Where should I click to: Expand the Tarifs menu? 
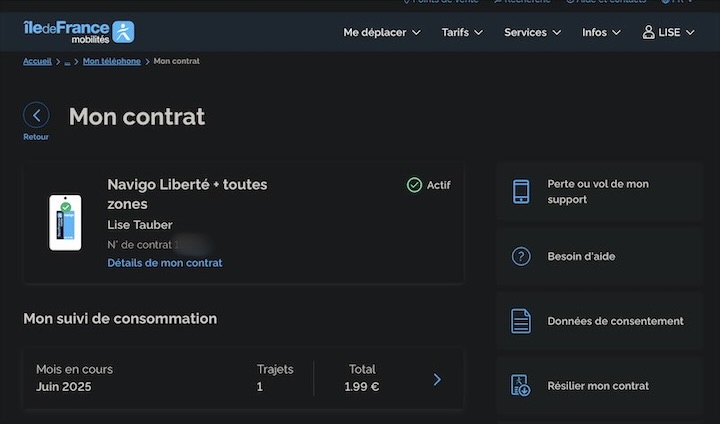click(462, 32)
